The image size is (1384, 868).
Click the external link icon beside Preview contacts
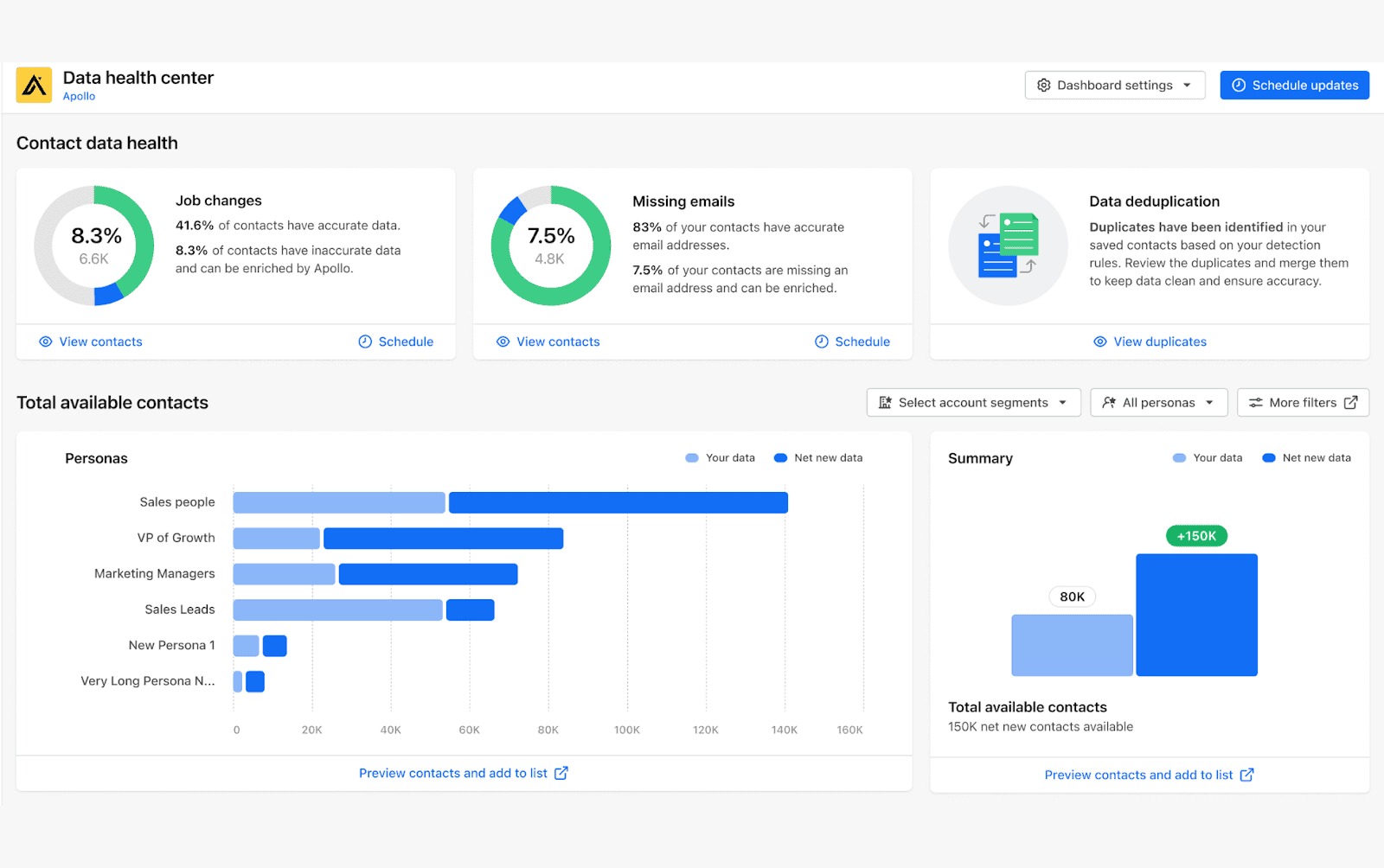(563, 773)
